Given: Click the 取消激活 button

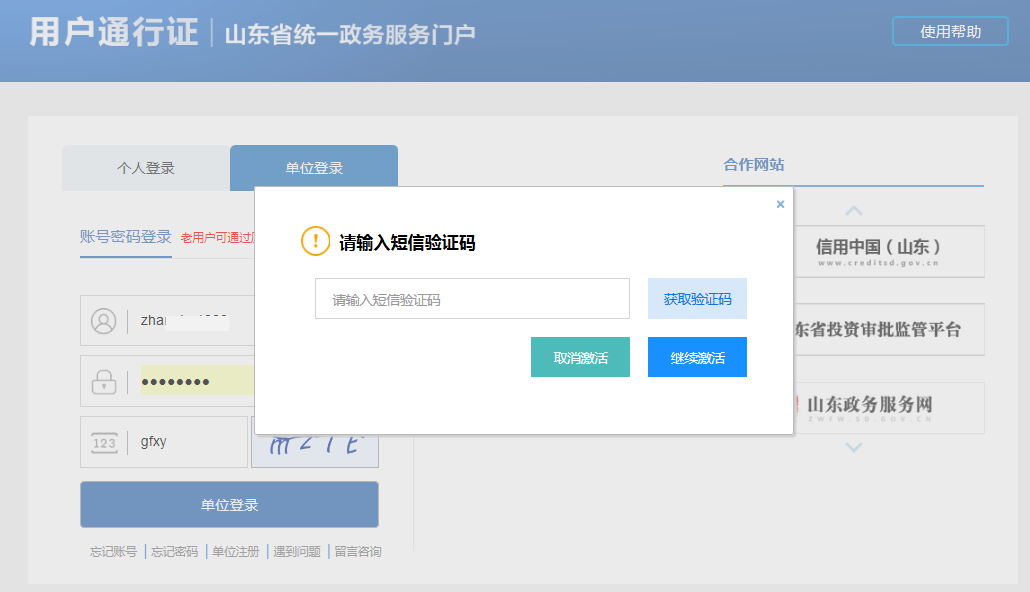Looking at the screenshot, I should (x=580, y=357).
